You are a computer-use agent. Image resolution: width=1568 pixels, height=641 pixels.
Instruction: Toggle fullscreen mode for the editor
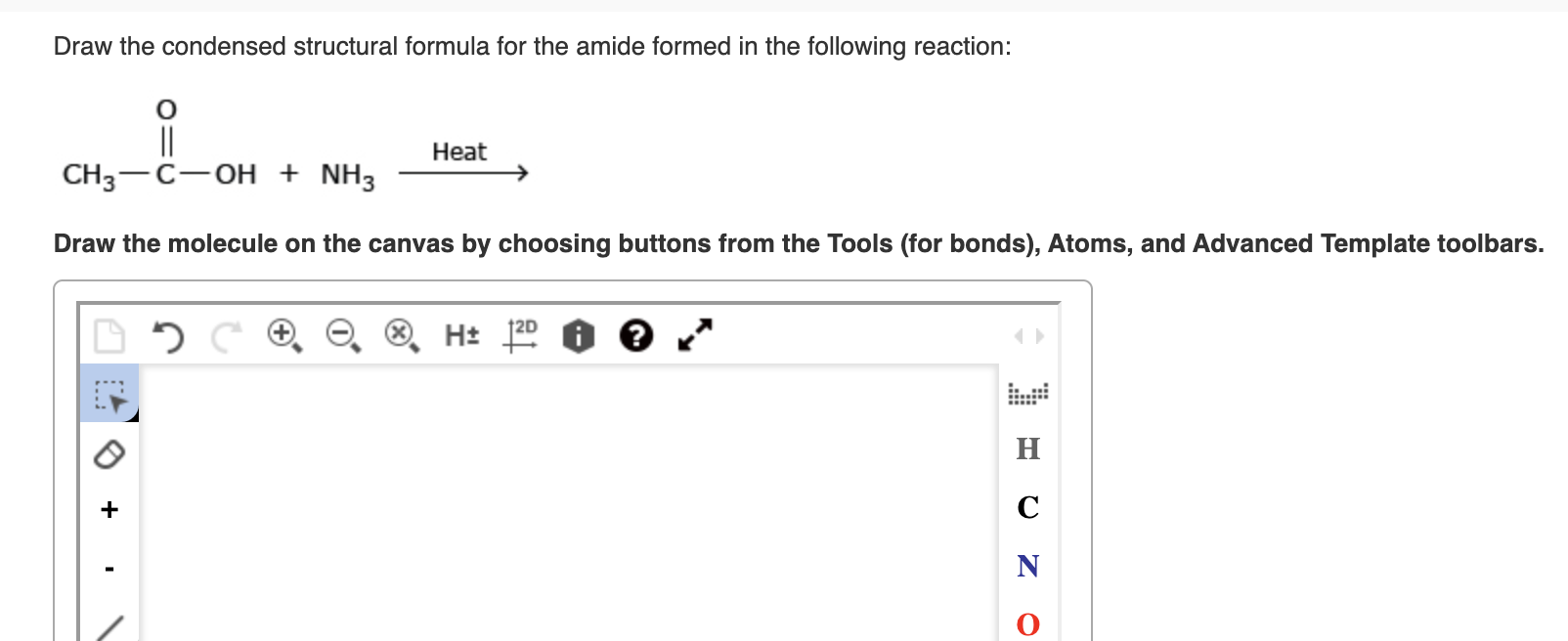click(692, 335)
